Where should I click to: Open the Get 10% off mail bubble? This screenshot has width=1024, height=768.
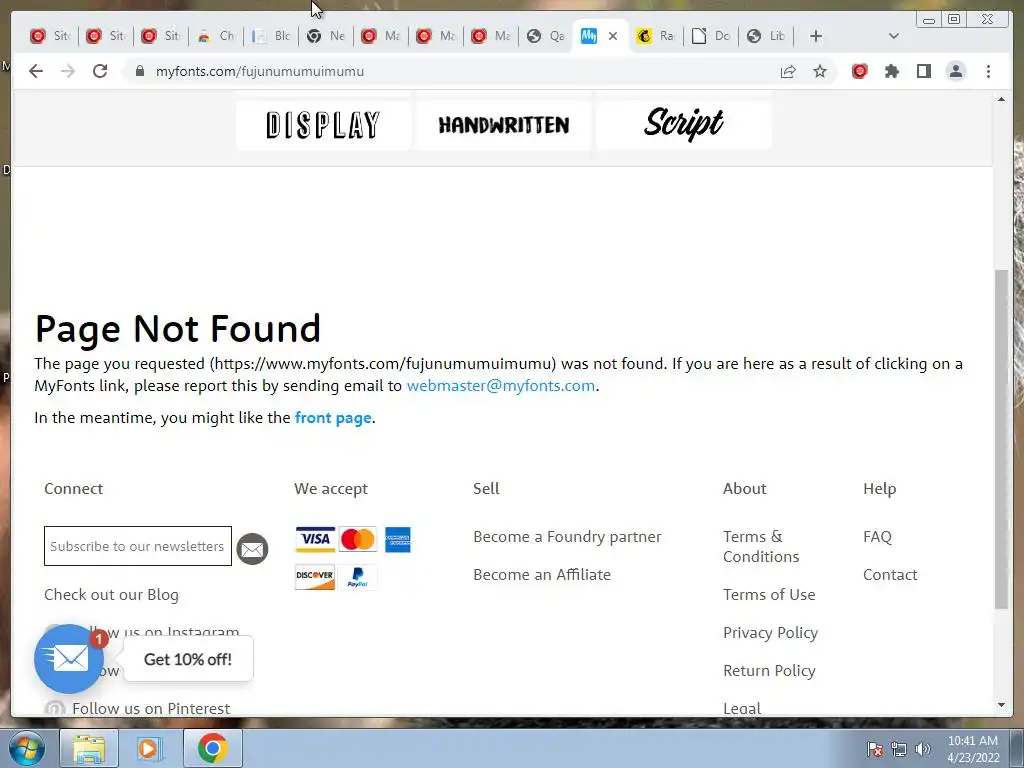point(69,659)
